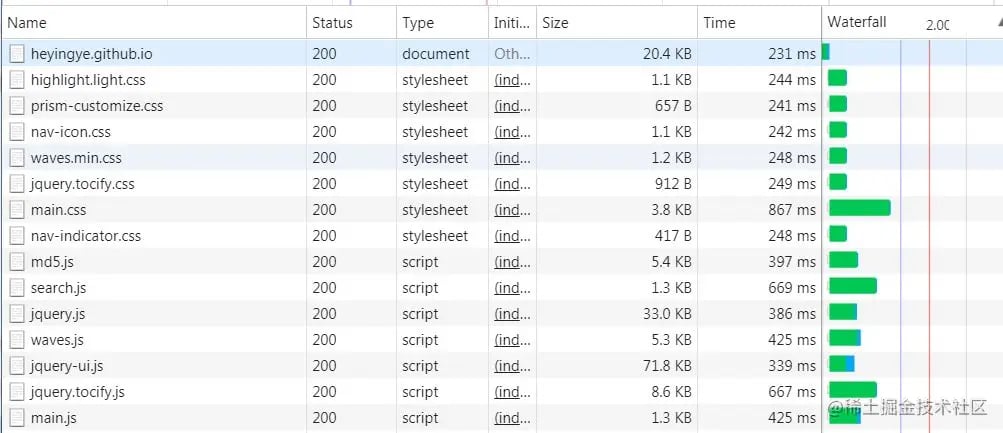Open the initiator link for prism-customize.css

point(512,106)
